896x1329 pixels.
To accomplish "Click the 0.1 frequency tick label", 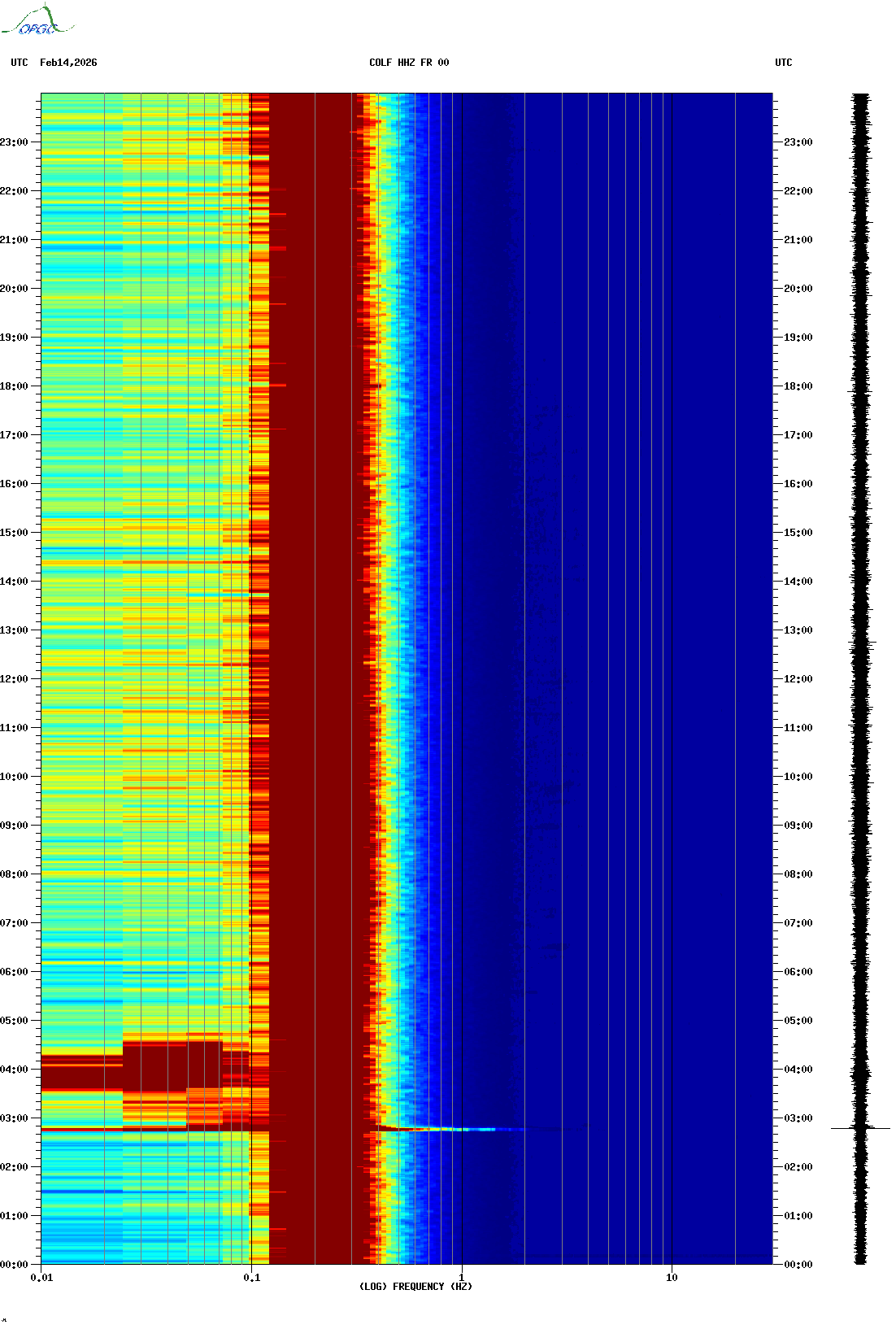I will coord(251,1277).
